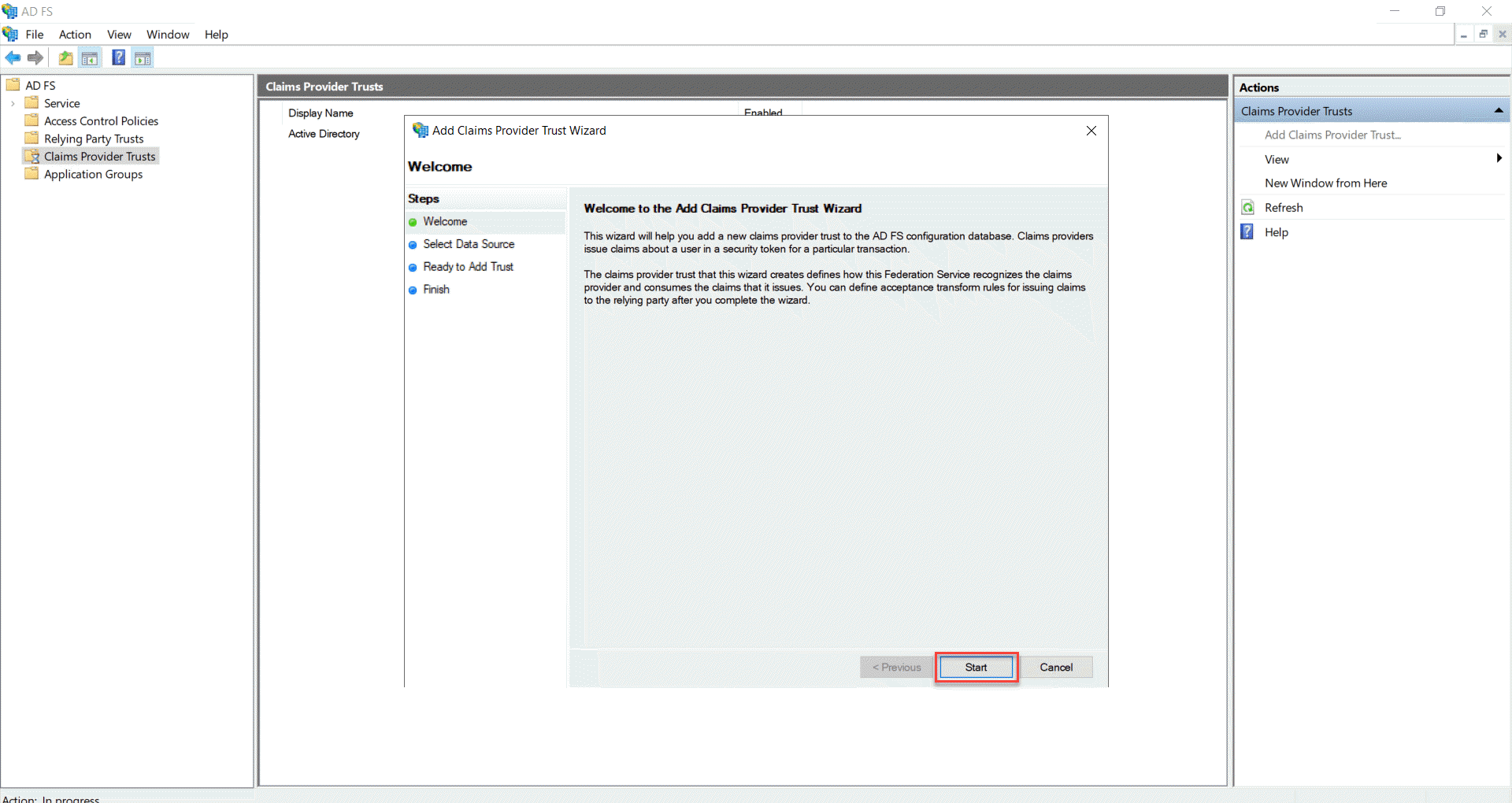Viewport: 1512px width, 803px height.
Task: Select Access Control Policies tree item
Action: click(x=102, y=120)
